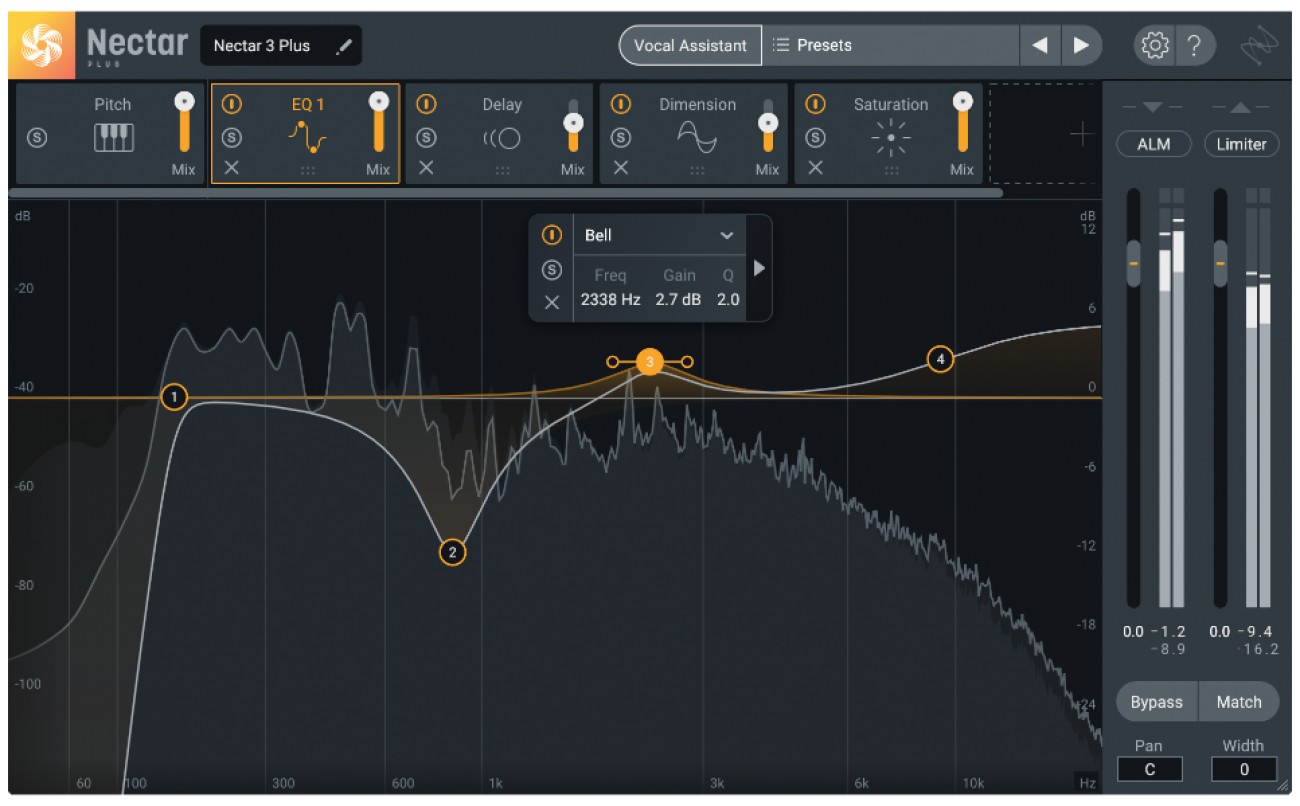The height and width of the screenshot is (806, 1300).
Task: Toggle power on the Bell EQ band
Action: point(551,235)
